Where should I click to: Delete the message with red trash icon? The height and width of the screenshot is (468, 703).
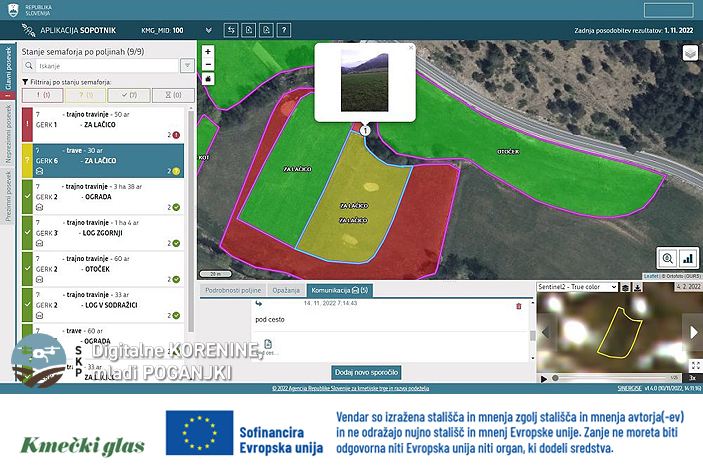(519, 306)
